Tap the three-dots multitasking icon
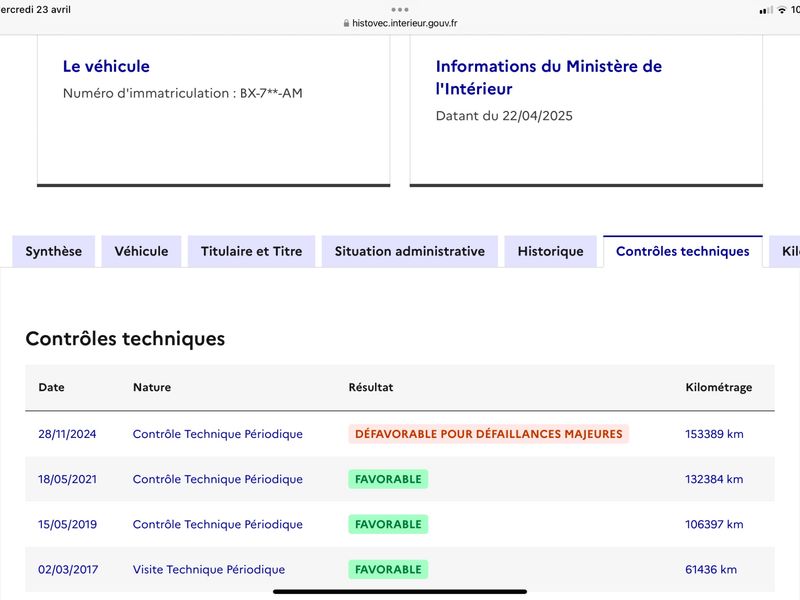 400,9
